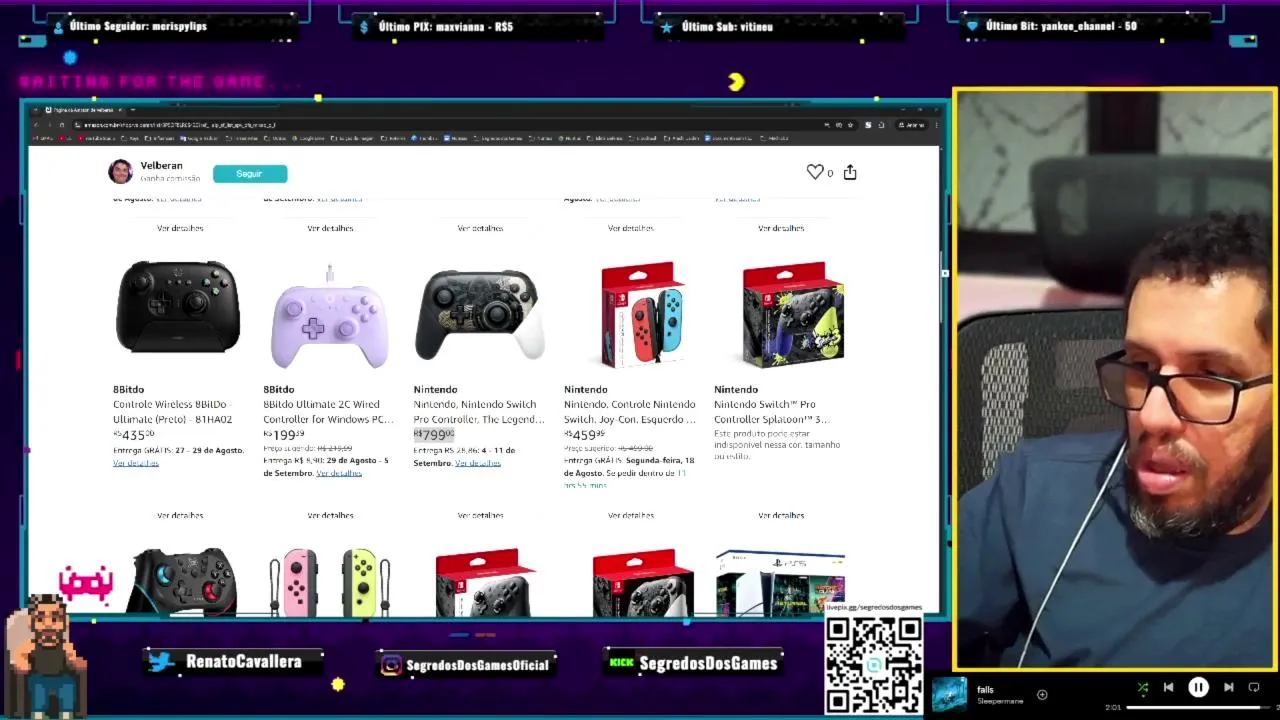Click 'Ver detalhes' under Zelda Pro Controller delivery

pos(478,463)
